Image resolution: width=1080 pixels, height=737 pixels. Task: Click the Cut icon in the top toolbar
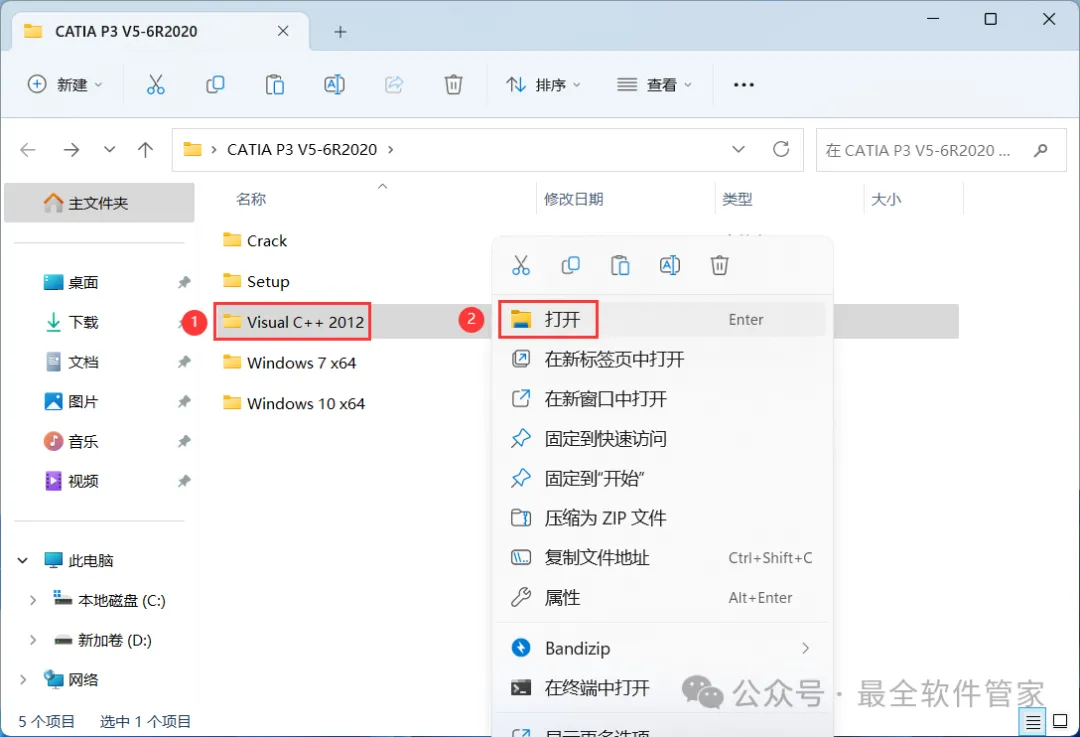click(156, 85)
